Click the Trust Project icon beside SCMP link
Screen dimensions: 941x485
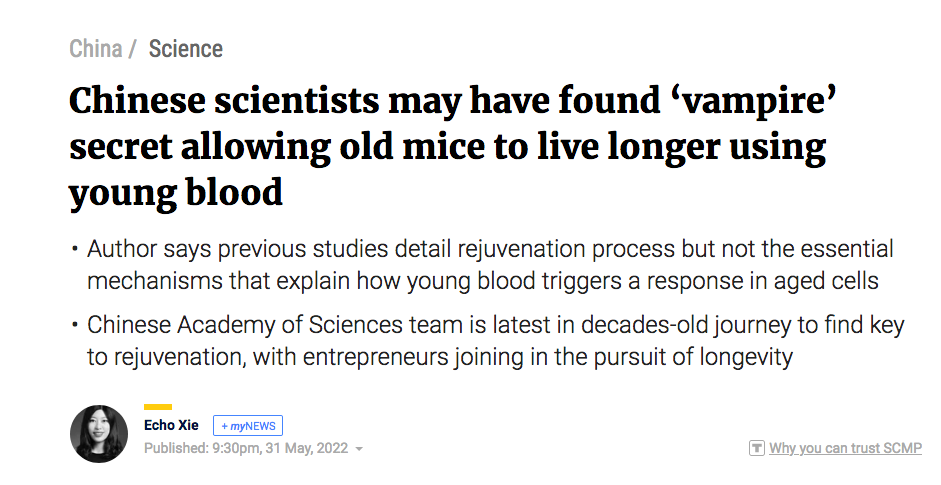757,448
